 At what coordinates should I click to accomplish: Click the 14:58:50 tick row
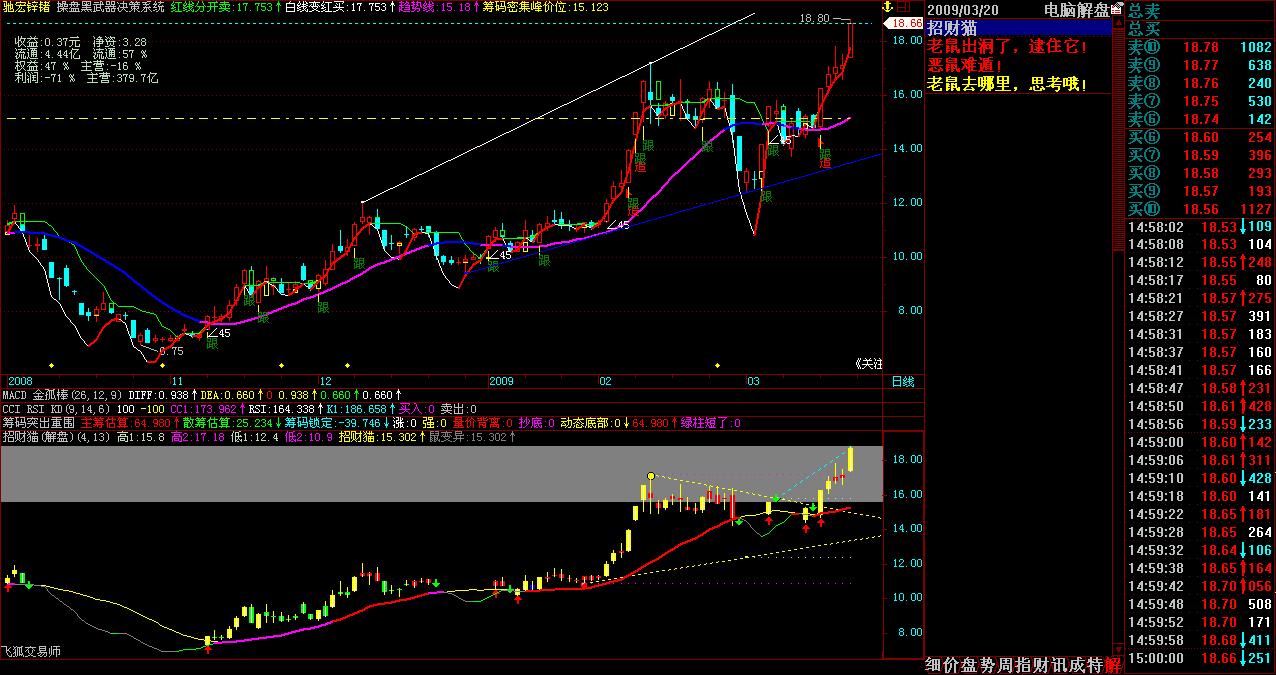1200,406
